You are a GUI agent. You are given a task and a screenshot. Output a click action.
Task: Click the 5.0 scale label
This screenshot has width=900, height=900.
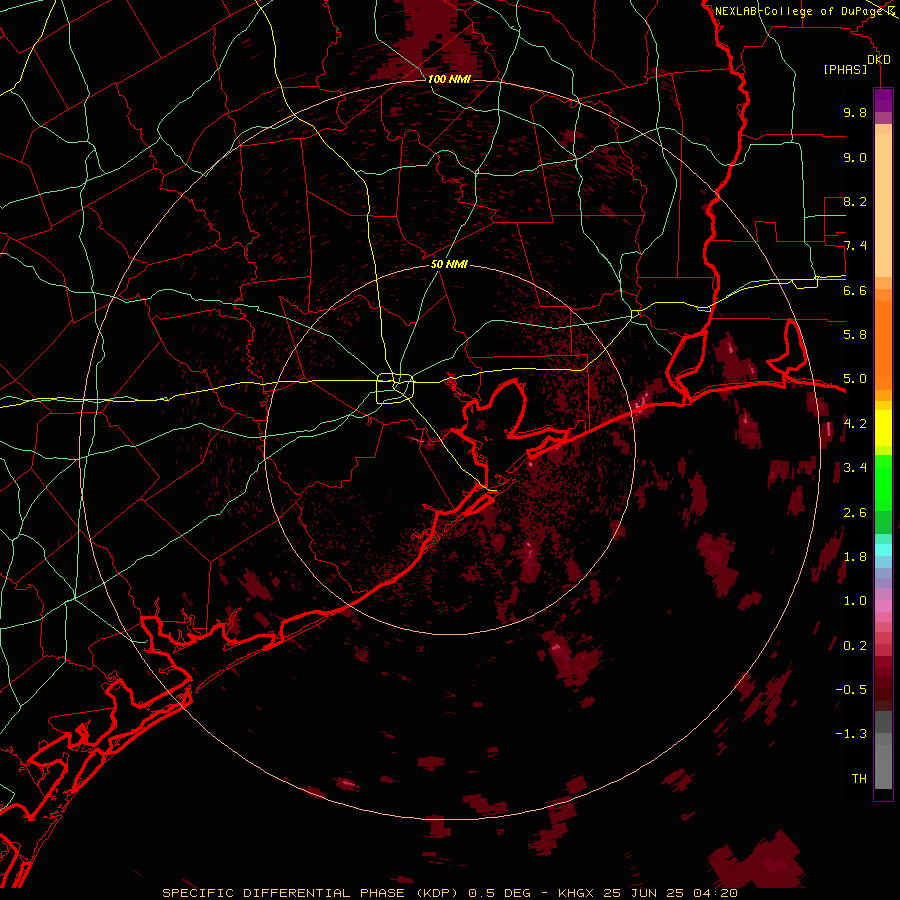pyautogui.click(x=855, y=379)
